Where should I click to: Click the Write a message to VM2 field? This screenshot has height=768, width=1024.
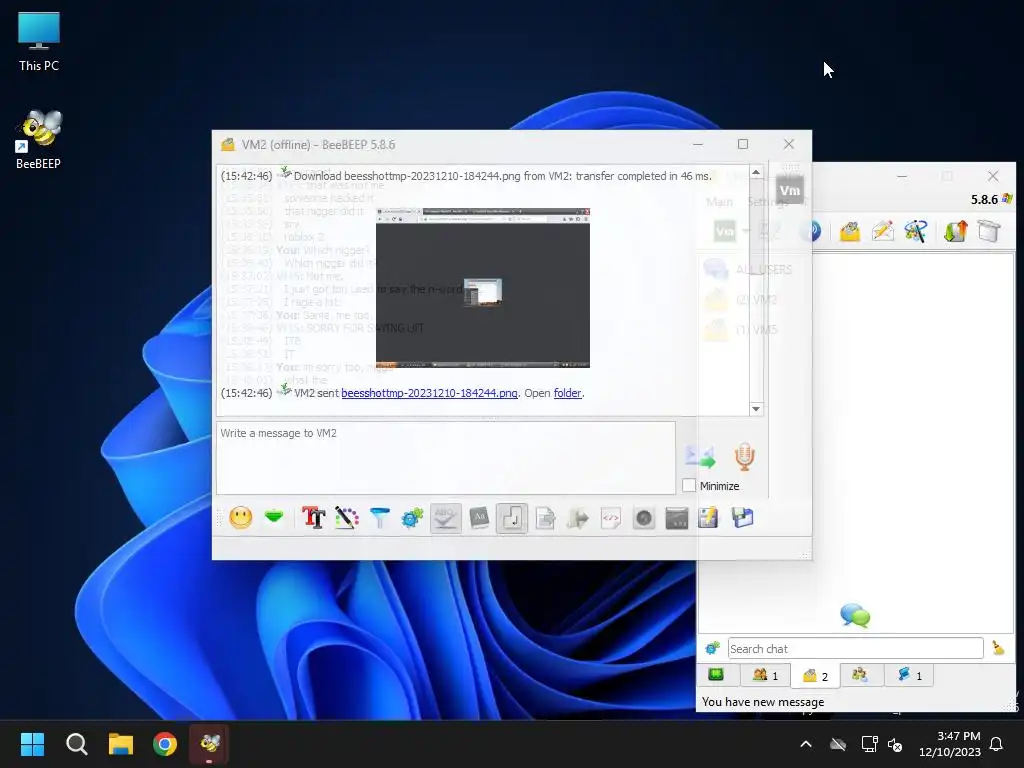pos(446,458)
